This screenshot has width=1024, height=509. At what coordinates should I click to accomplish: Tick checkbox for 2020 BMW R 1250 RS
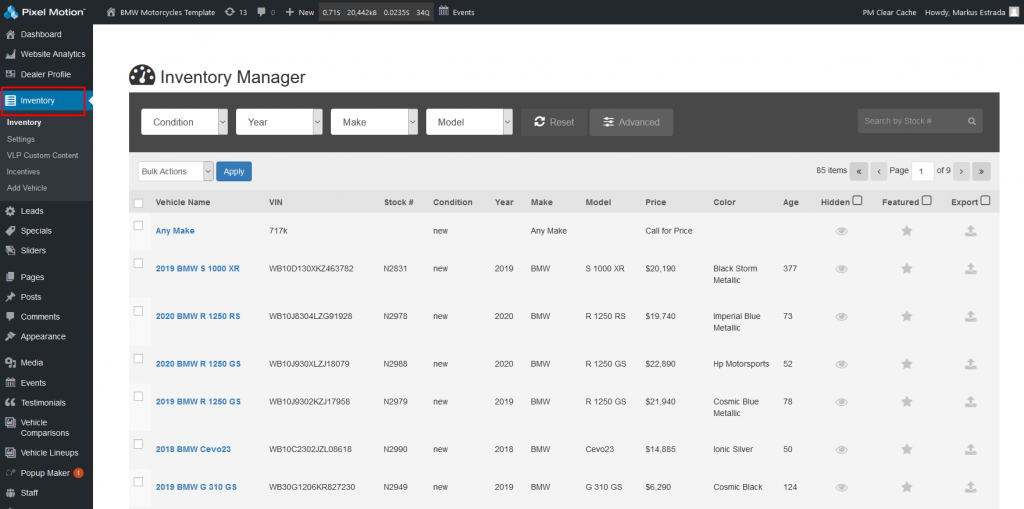coord(138,311)
